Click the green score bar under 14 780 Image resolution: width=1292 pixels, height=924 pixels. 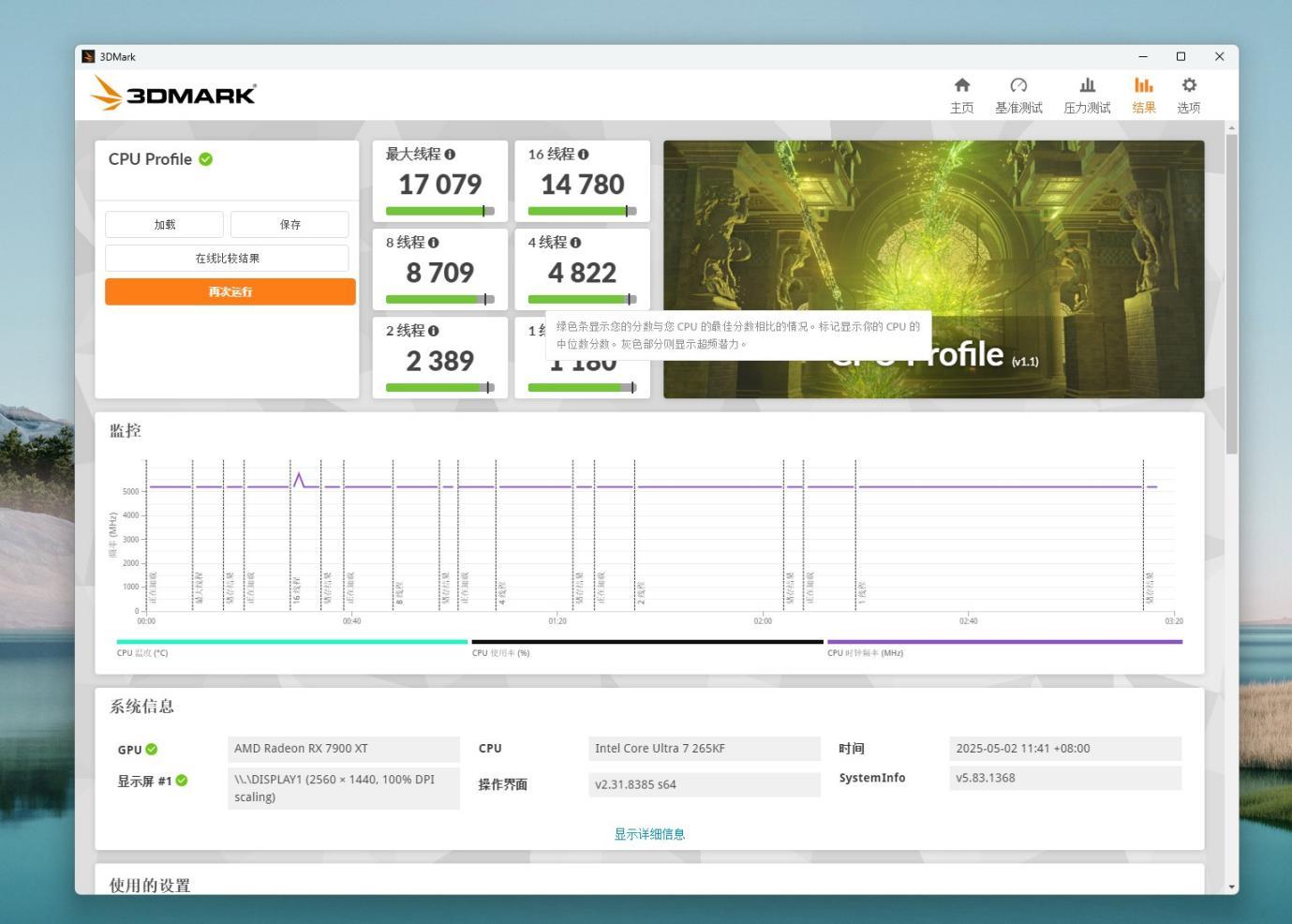click(582, 212)
